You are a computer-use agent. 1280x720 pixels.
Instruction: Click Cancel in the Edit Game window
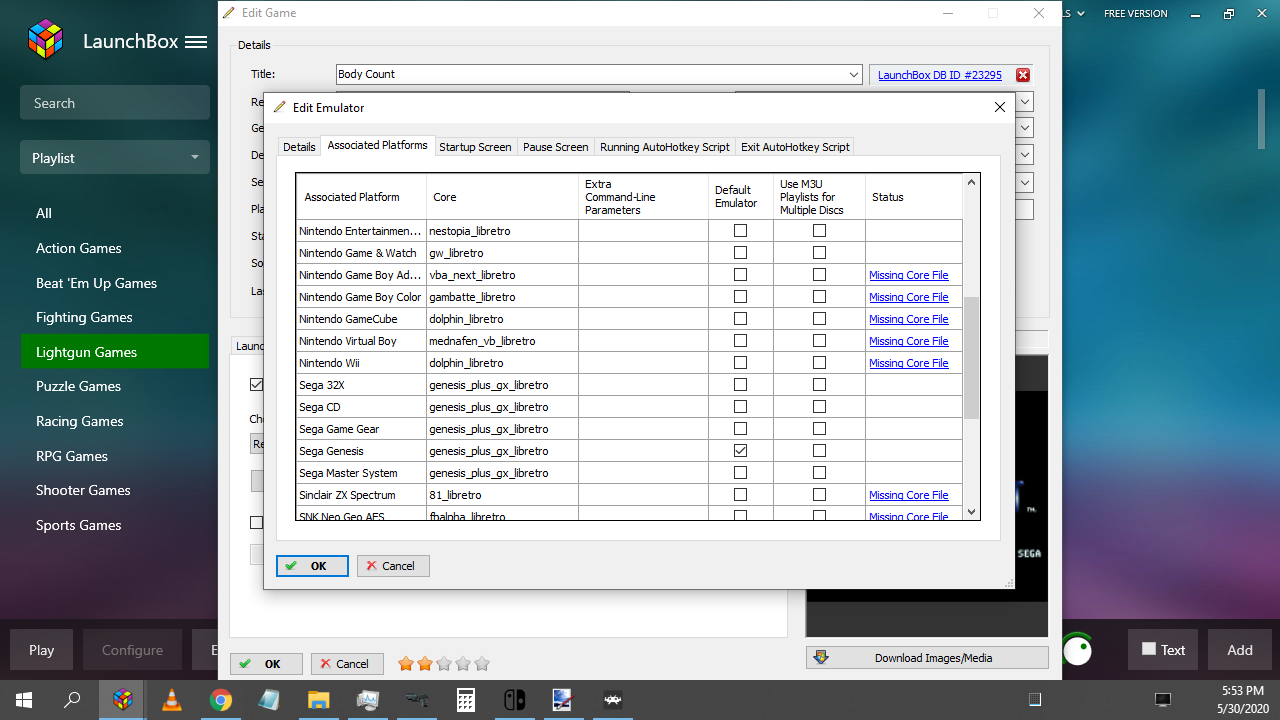[347, 664]
